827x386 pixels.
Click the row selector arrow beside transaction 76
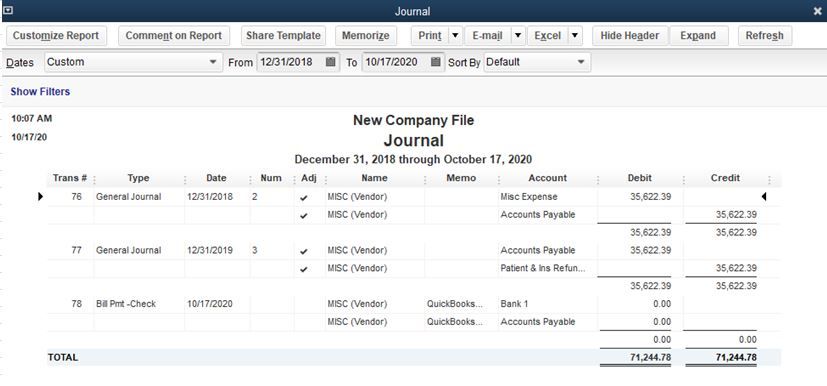click(x=41, y=197)
